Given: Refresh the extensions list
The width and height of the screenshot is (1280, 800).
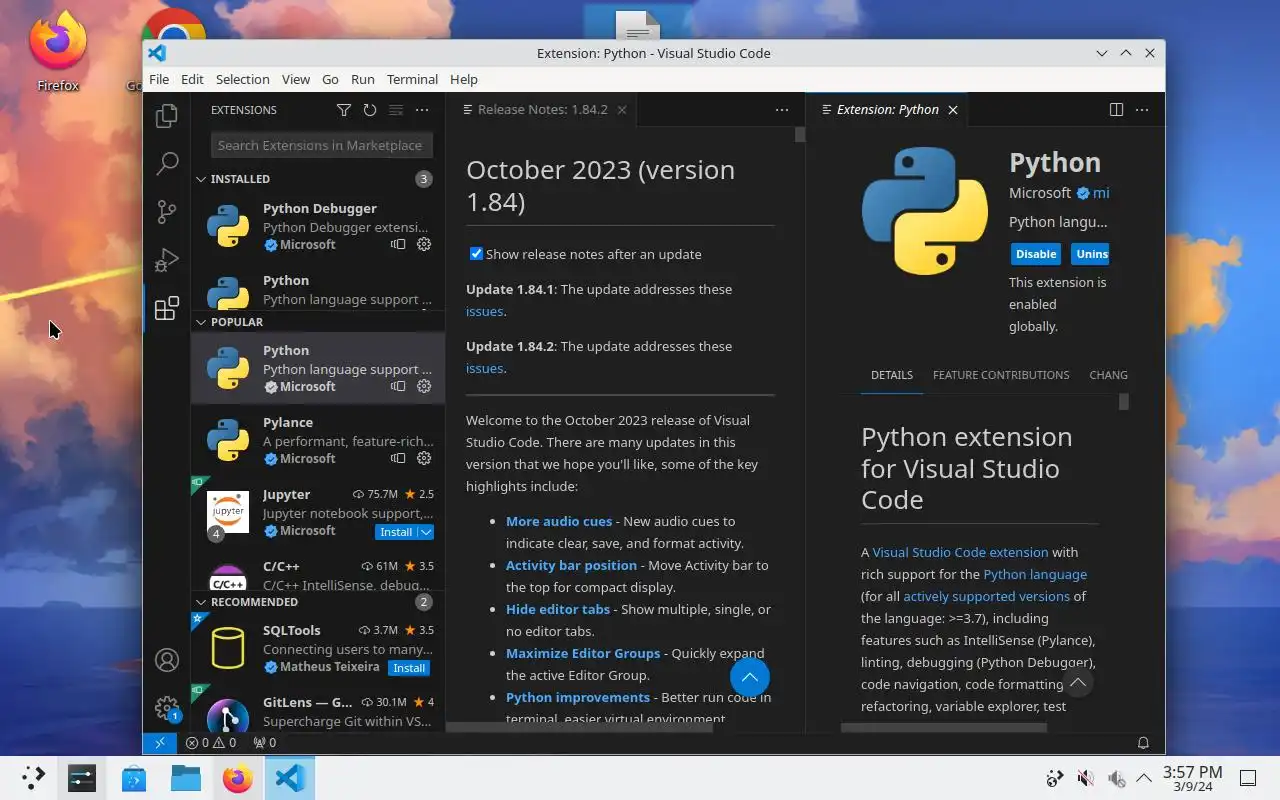Looking at the screenshot, I should pos(370,110).
